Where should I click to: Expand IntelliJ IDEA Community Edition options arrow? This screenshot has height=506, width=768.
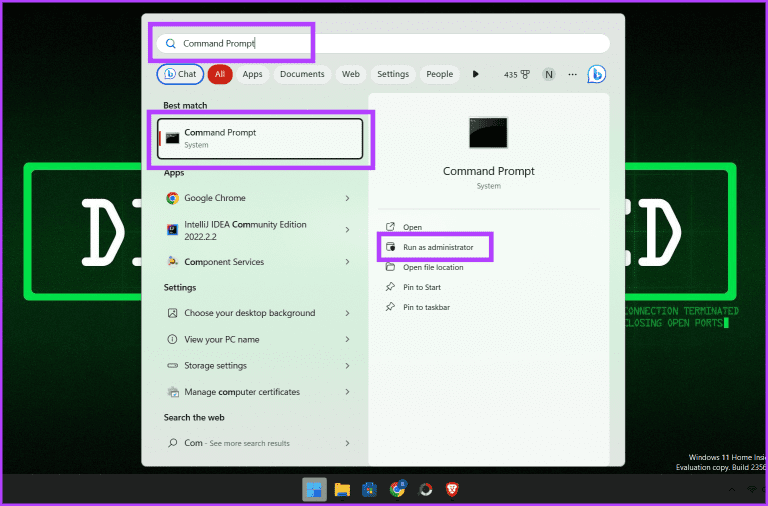347,230
